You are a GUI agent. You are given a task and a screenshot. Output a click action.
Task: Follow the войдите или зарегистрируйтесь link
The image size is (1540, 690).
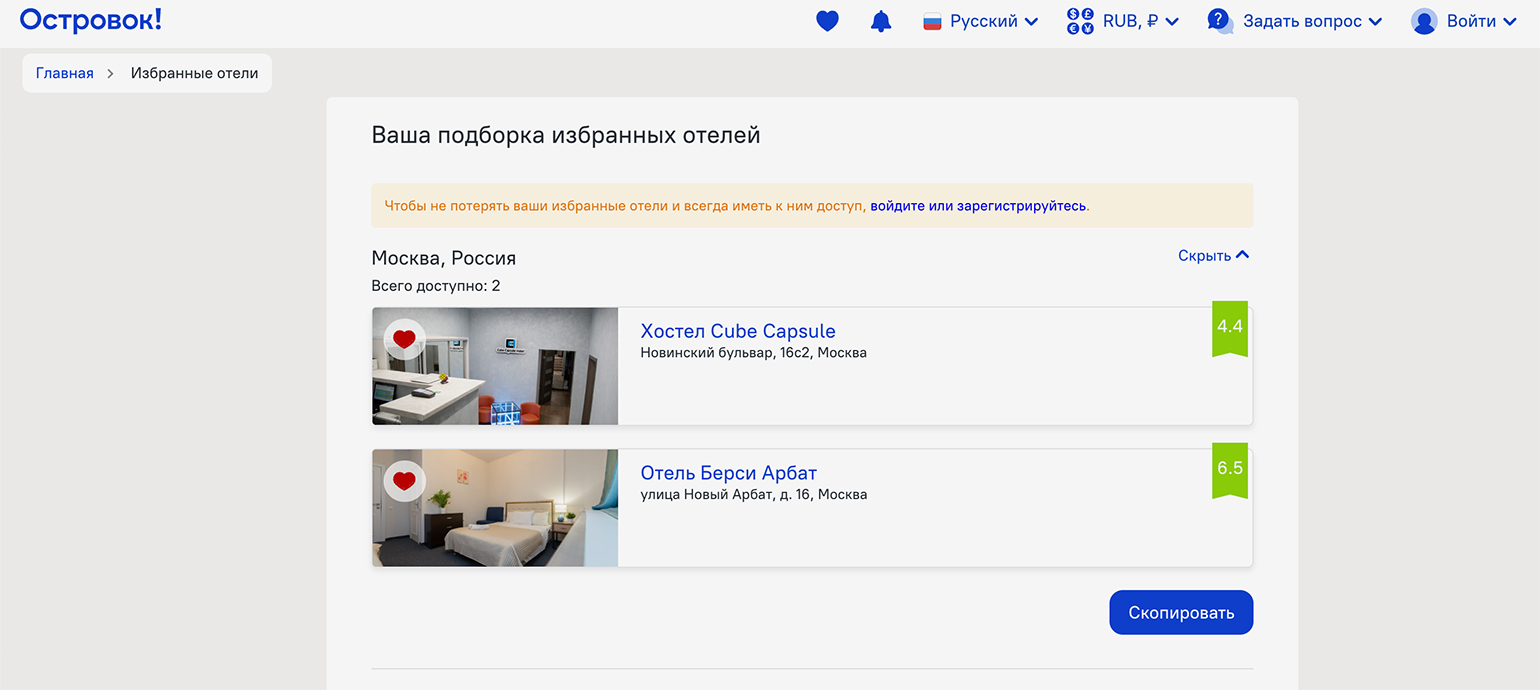978,206
